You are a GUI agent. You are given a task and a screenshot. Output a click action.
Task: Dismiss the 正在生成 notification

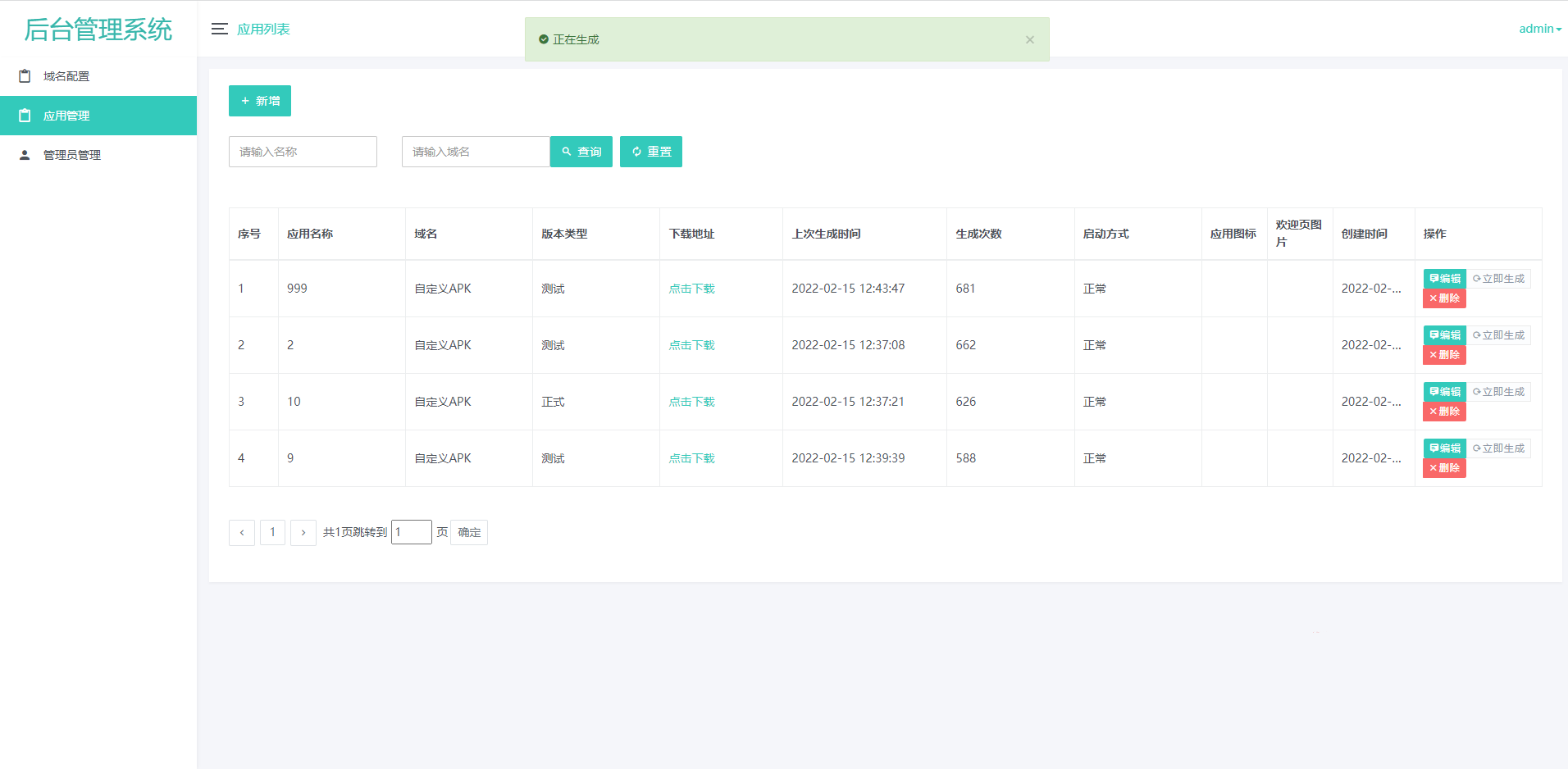pos(1029,39)
